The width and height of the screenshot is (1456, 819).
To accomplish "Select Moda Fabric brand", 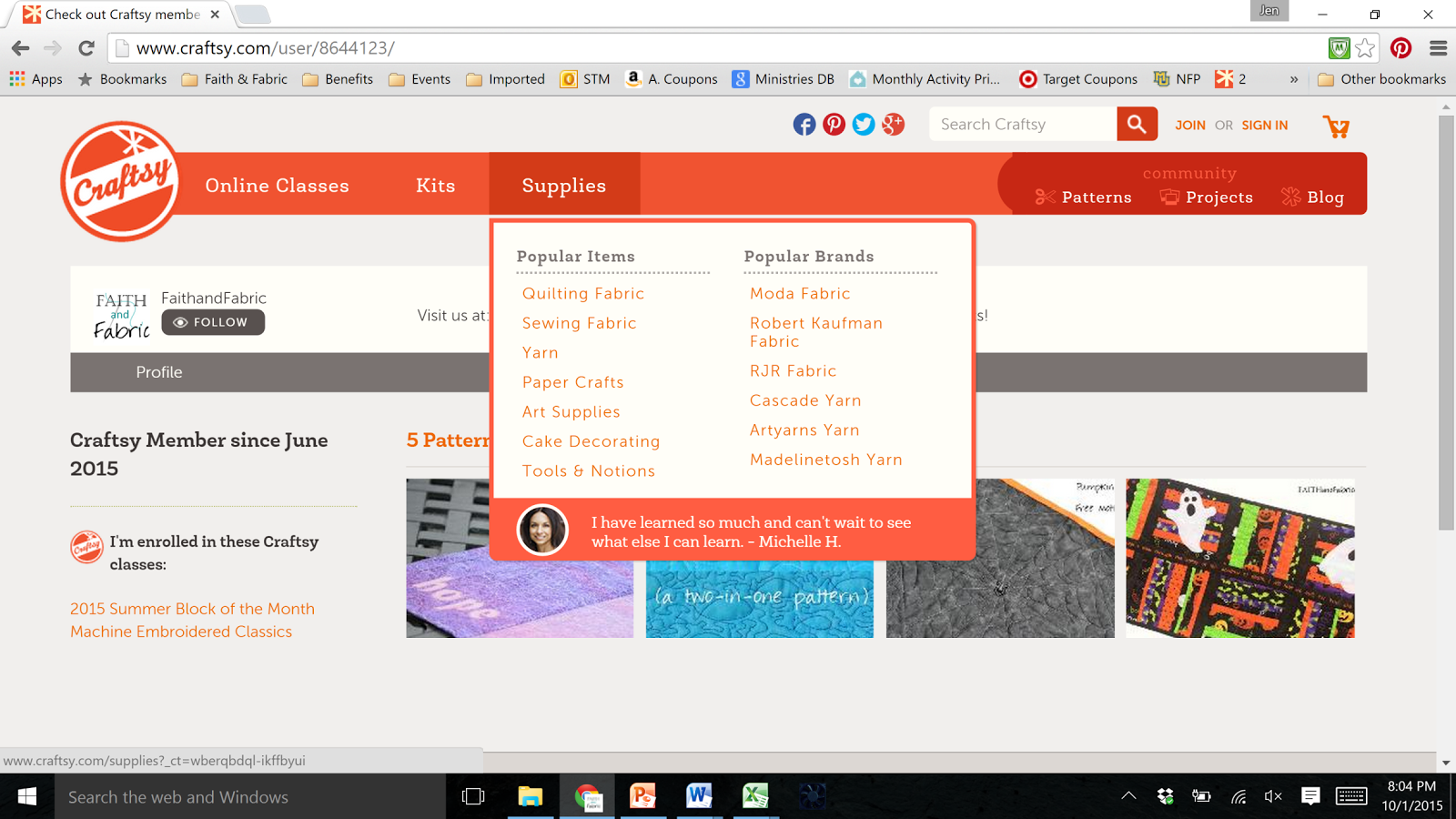I will (x=800, y=293).
